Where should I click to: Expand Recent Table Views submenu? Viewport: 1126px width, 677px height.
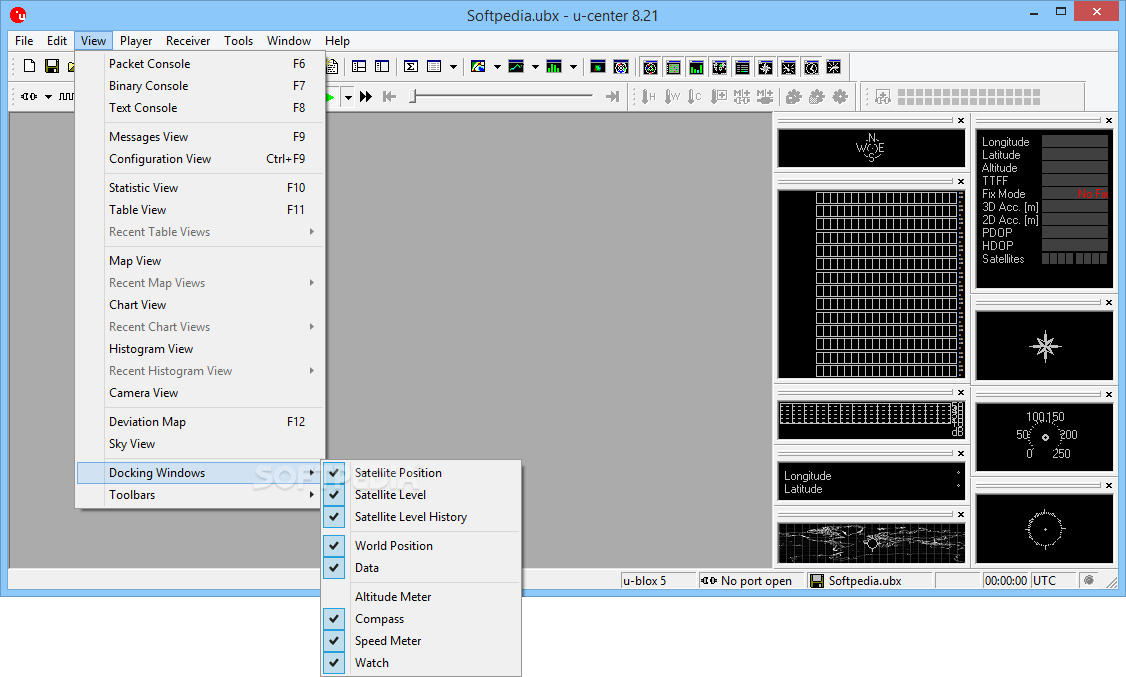tap(199, 232)
